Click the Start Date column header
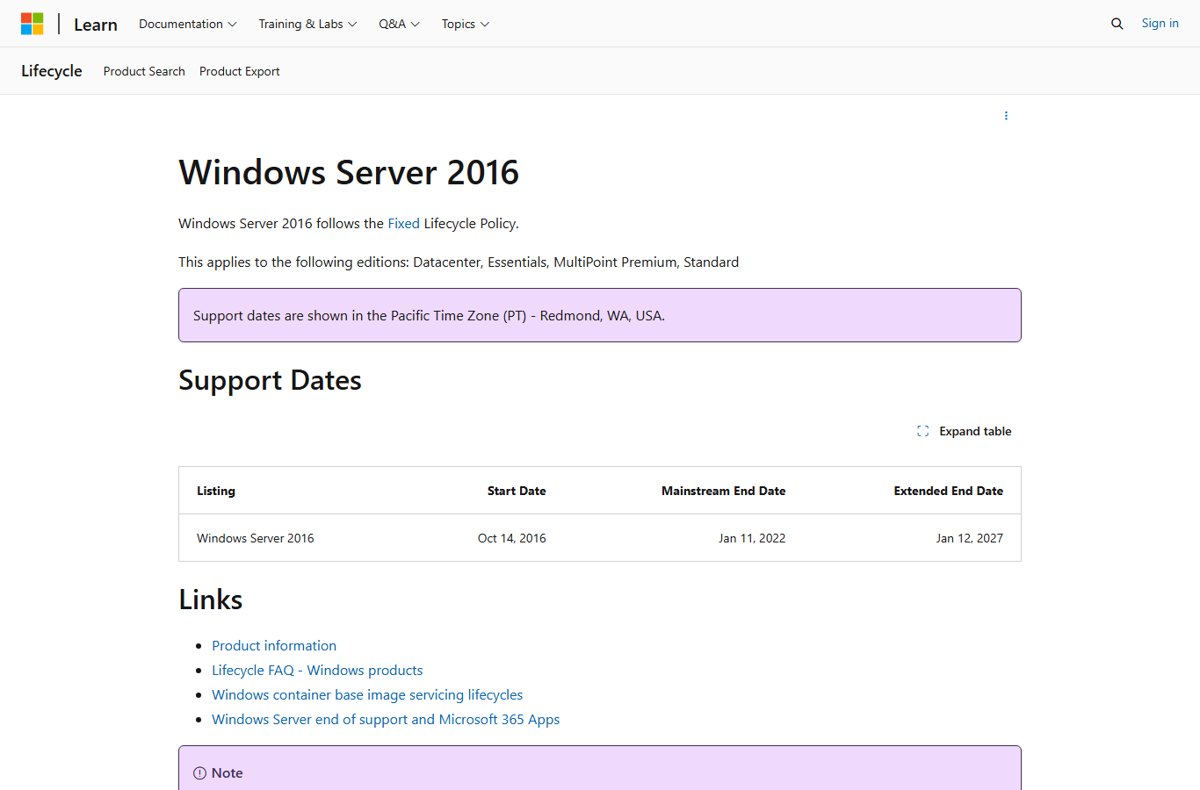 coord(516,491)
